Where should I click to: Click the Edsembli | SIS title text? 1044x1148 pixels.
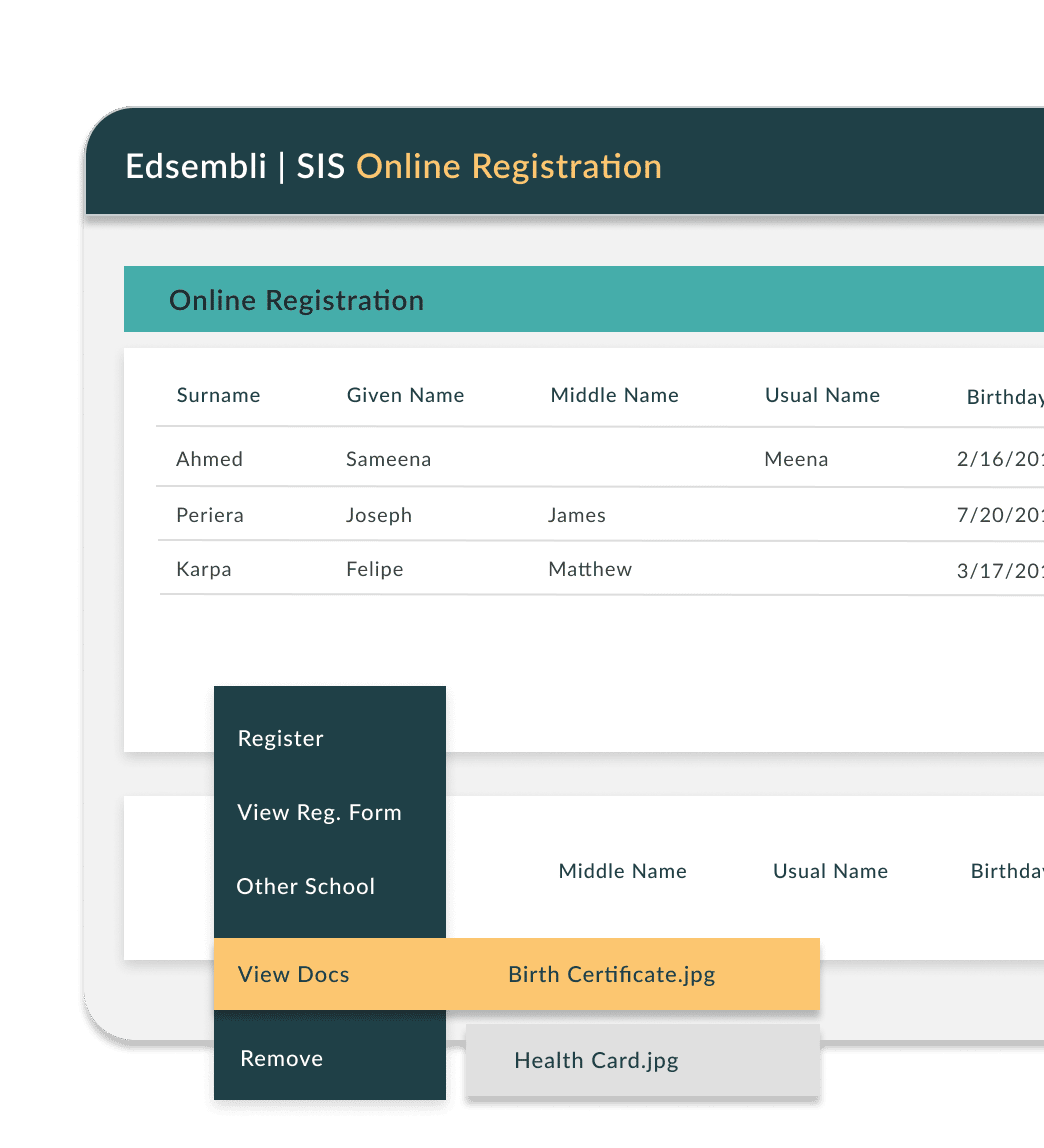point(235,167)
